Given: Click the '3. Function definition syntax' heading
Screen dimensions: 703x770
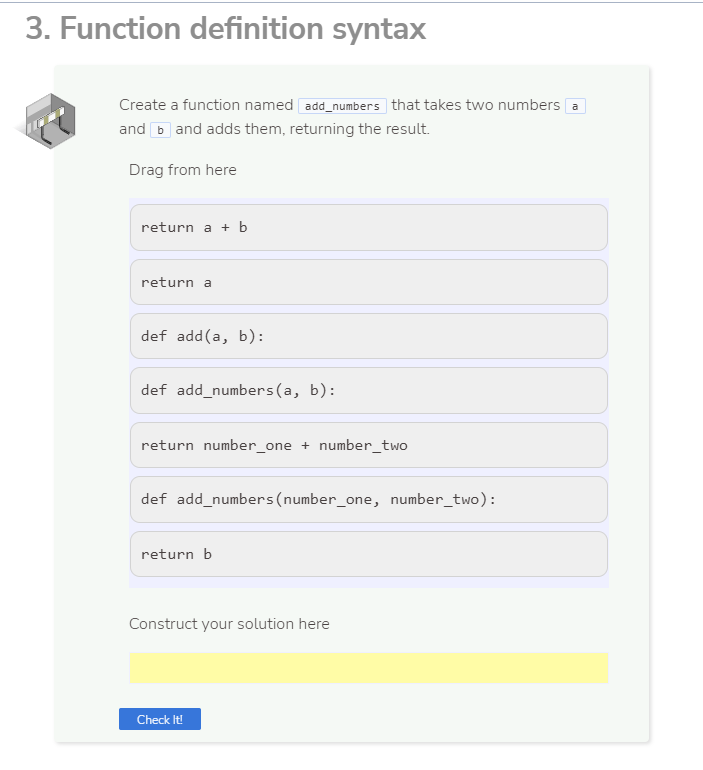Looking at the screenshot, I should [225, 28].
